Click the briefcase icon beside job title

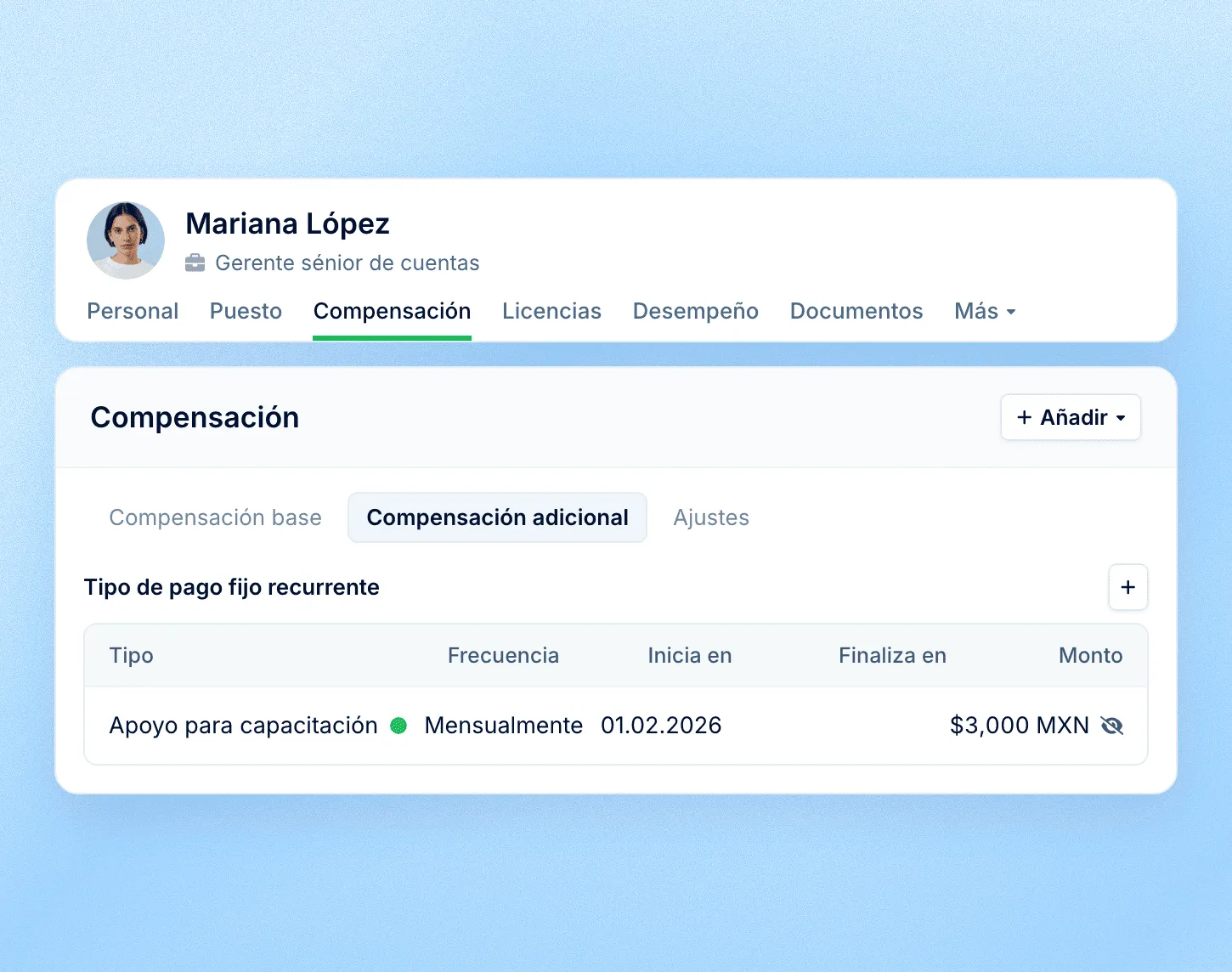click(195, 263)
